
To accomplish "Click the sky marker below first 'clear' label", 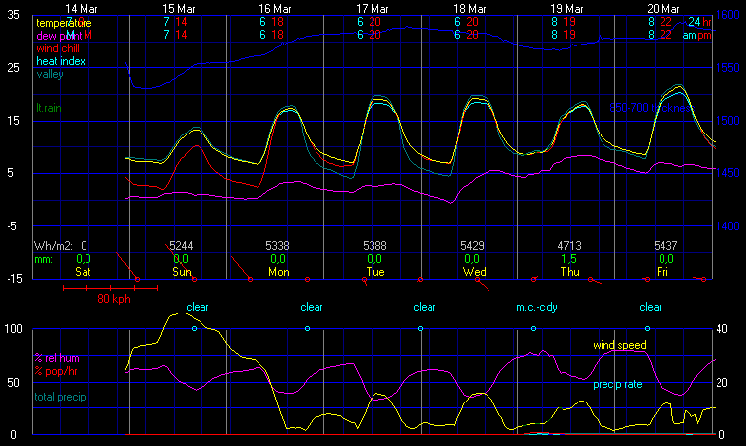I will pos(194,328).
